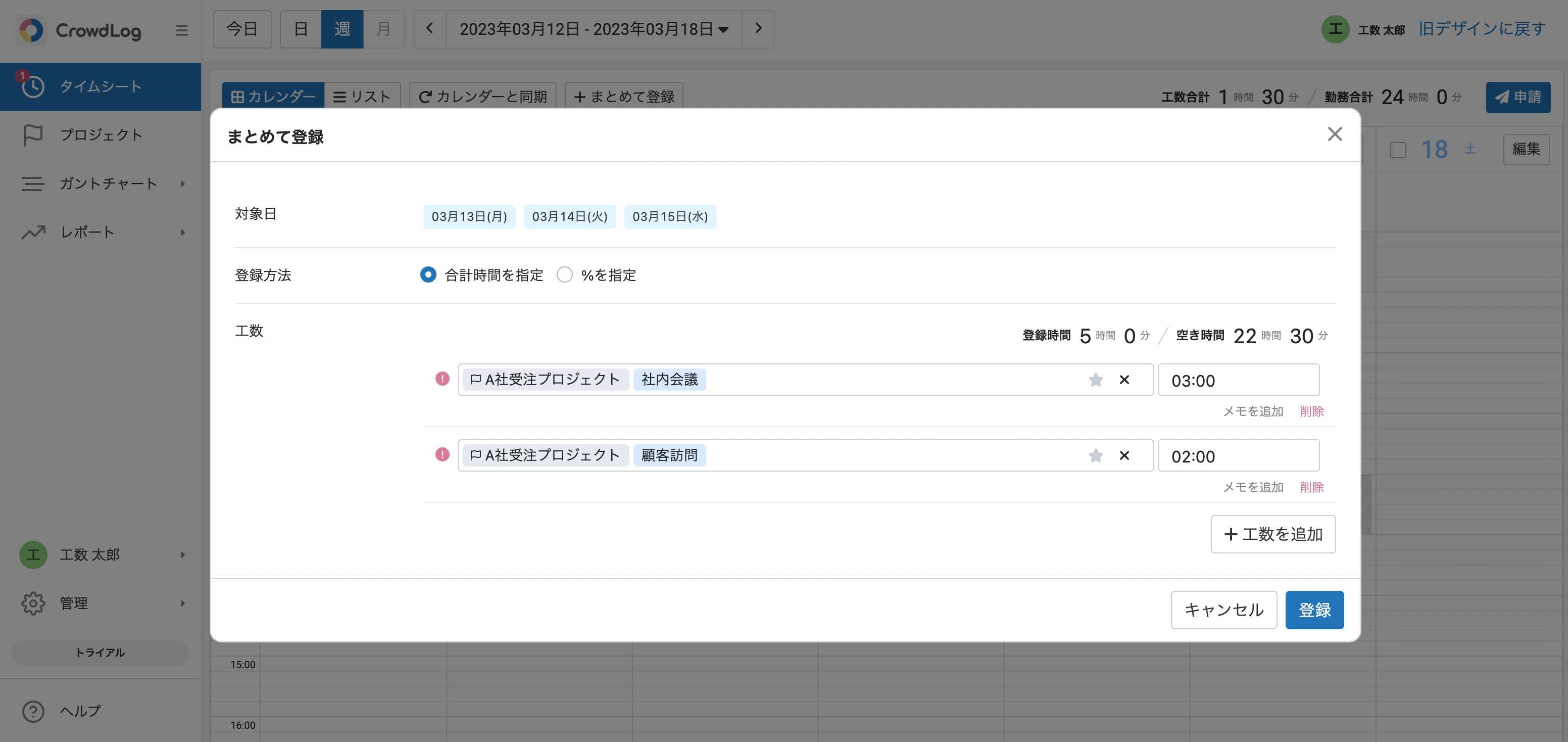The height and width of the screenshot is (742, 1568).
Task: Collapse sidebar with hamburger menu icon
Action: click(x=181, y=30)
